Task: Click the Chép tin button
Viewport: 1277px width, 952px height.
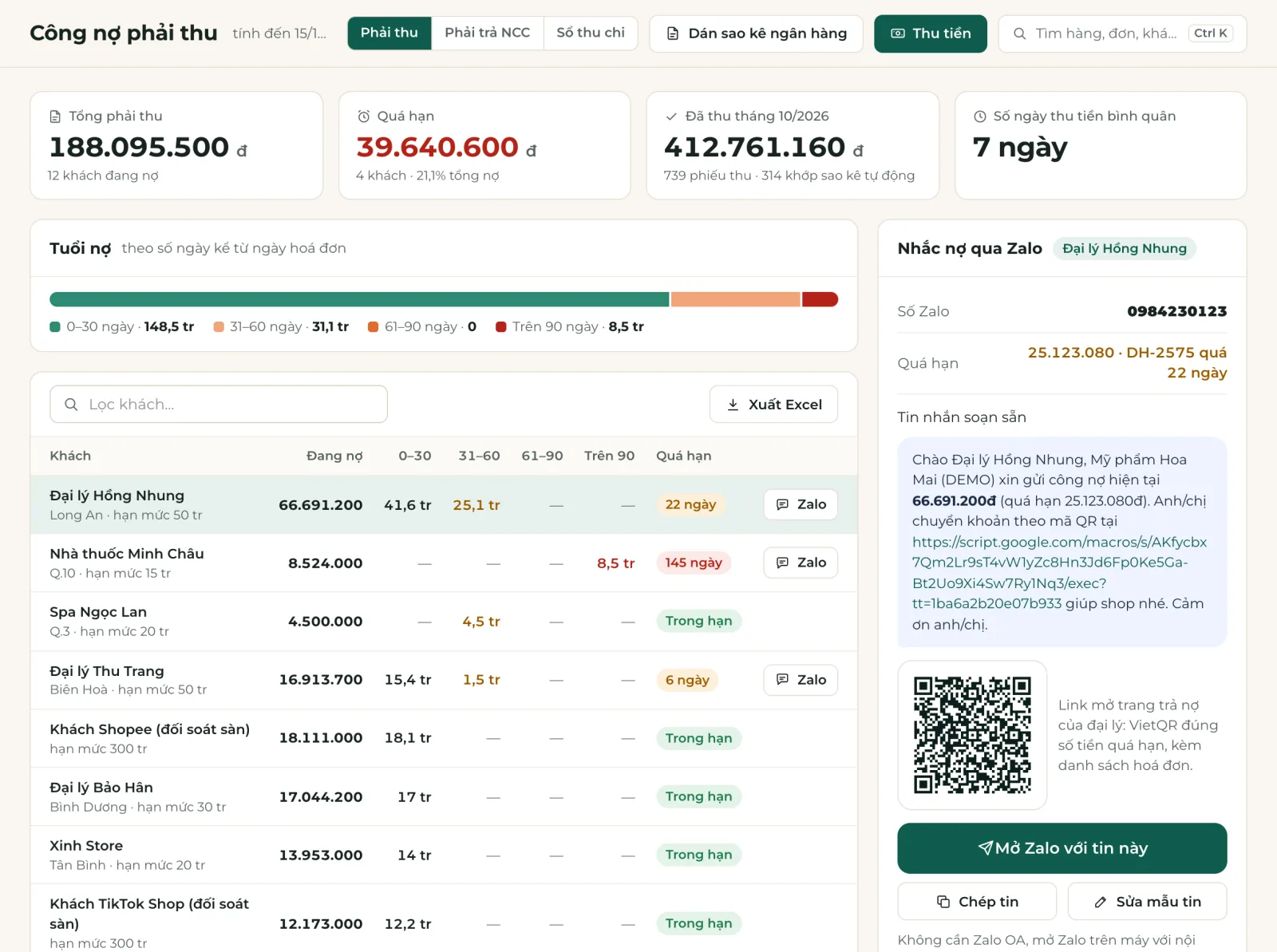Action: (x=977, y=902)
